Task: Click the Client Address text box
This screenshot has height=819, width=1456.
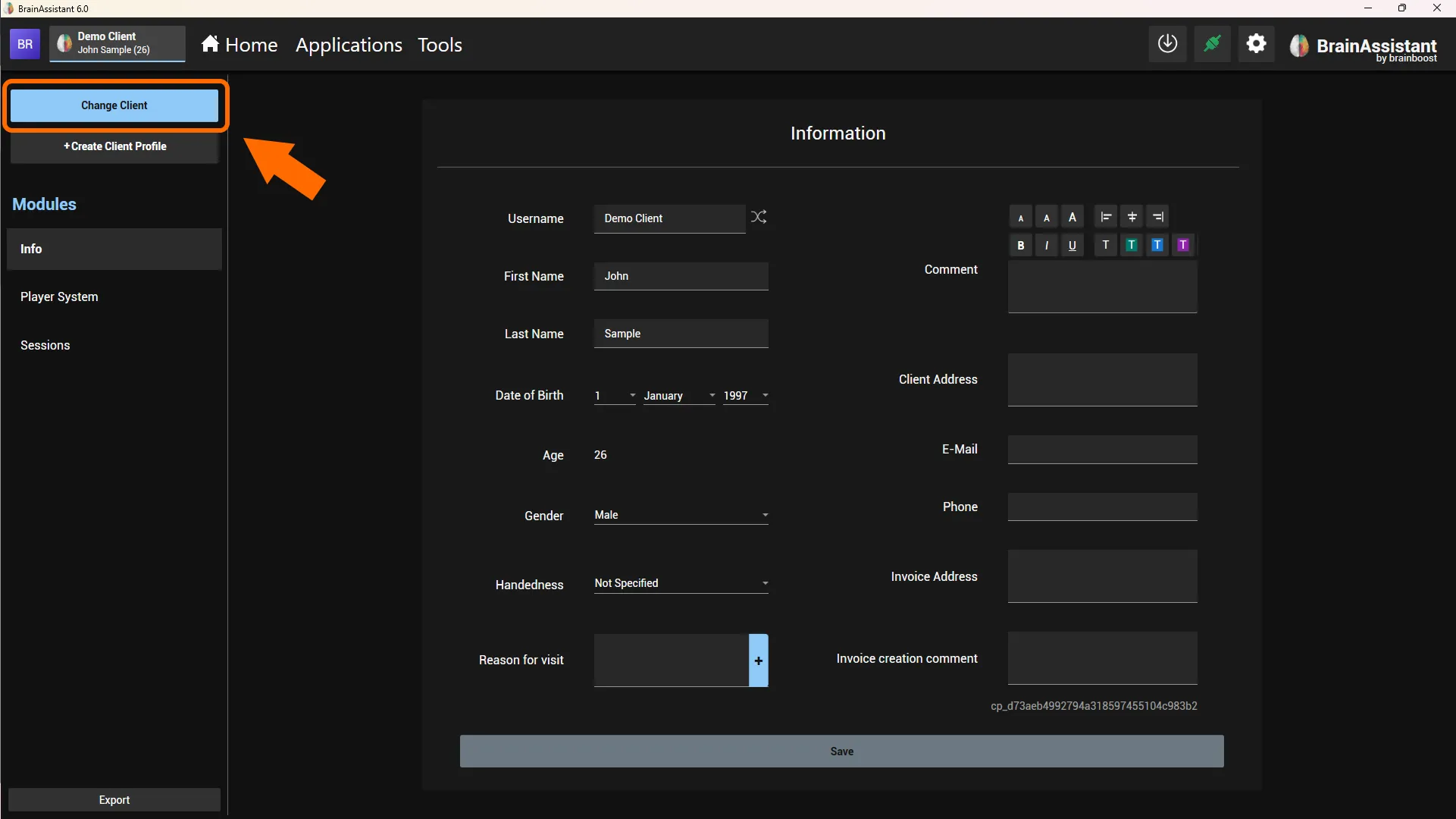Action: (x=1102, y=379)
